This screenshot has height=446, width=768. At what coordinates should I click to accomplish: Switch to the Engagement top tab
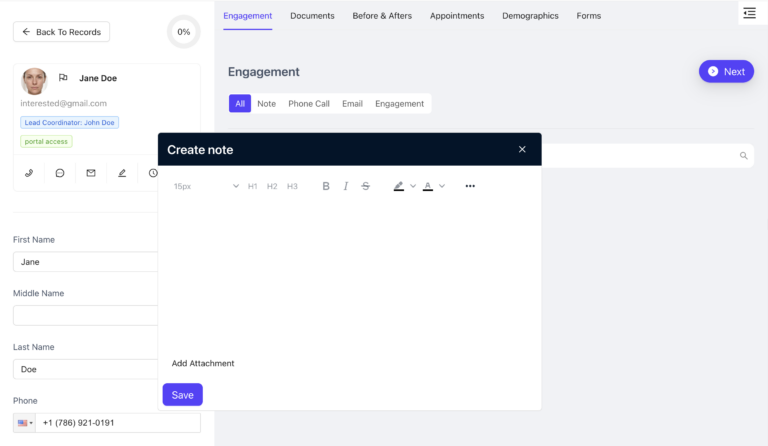tap(247, 16)
